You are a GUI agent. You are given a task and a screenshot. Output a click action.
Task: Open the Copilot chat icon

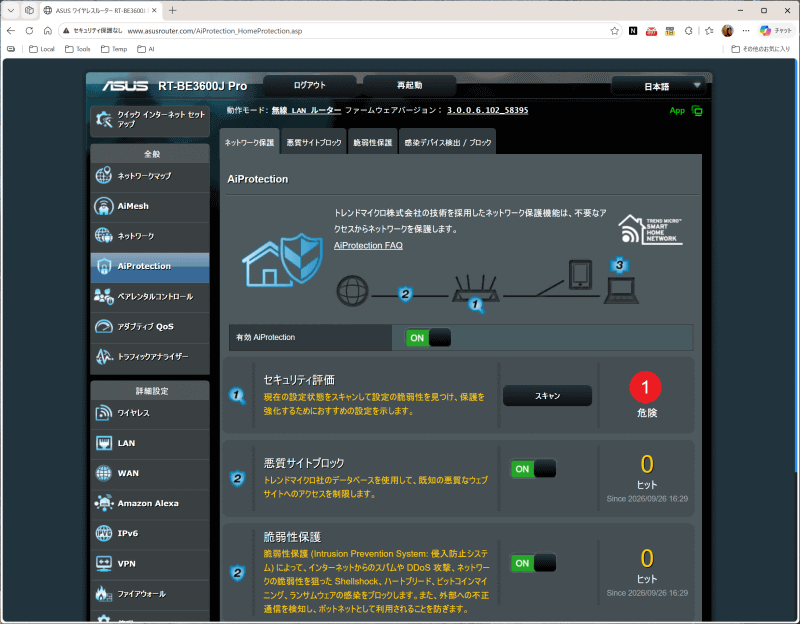765,31
